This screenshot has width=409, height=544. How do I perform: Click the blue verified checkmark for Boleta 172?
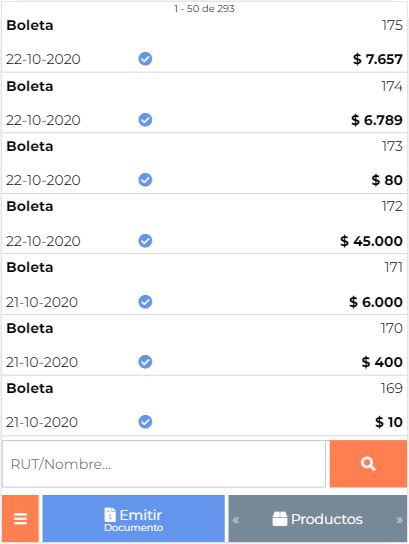pyautogui.click(x=145, y=240)
